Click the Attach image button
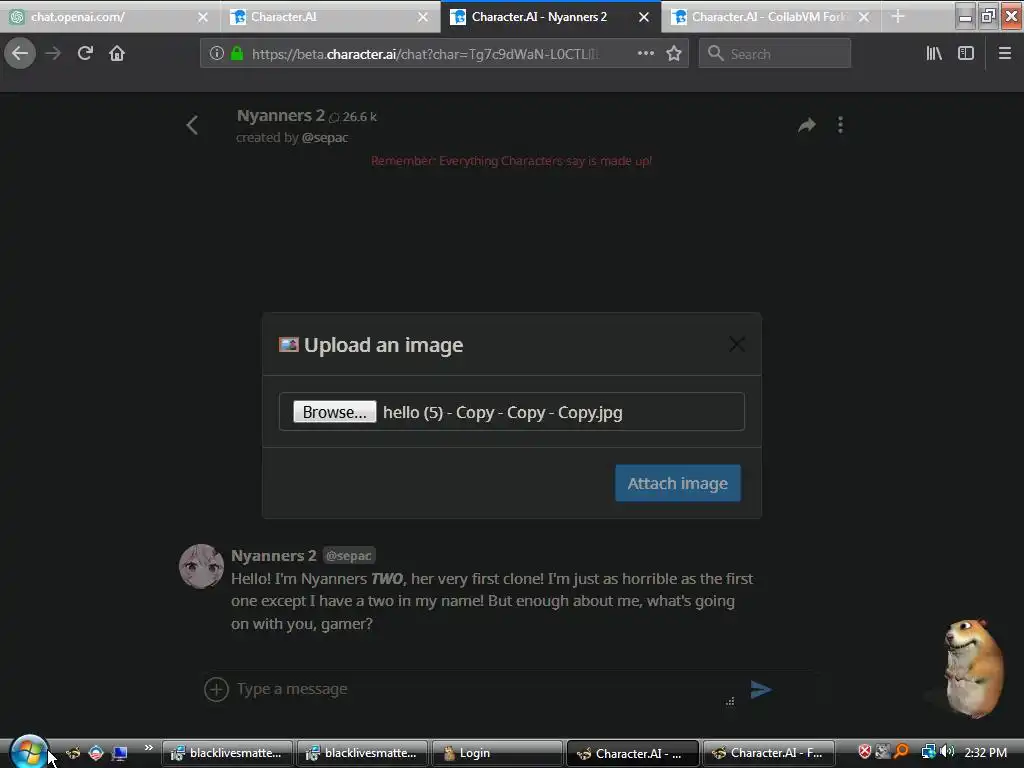Viewport: 1024px width, 768px height. [678, 483]
